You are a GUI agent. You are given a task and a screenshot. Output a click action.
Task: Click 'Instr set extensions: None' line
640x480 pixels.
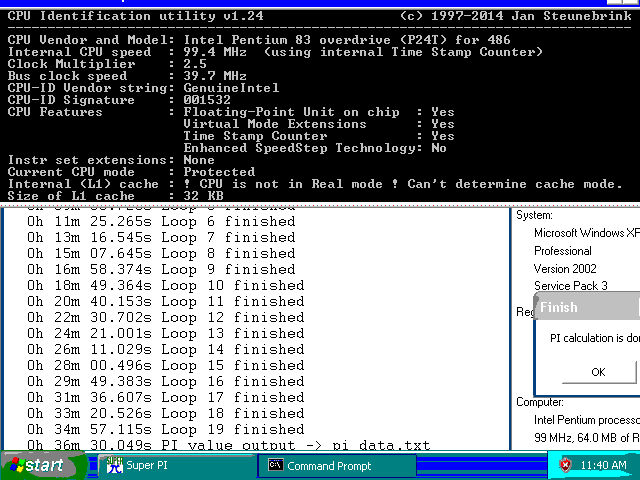[111, 160]
